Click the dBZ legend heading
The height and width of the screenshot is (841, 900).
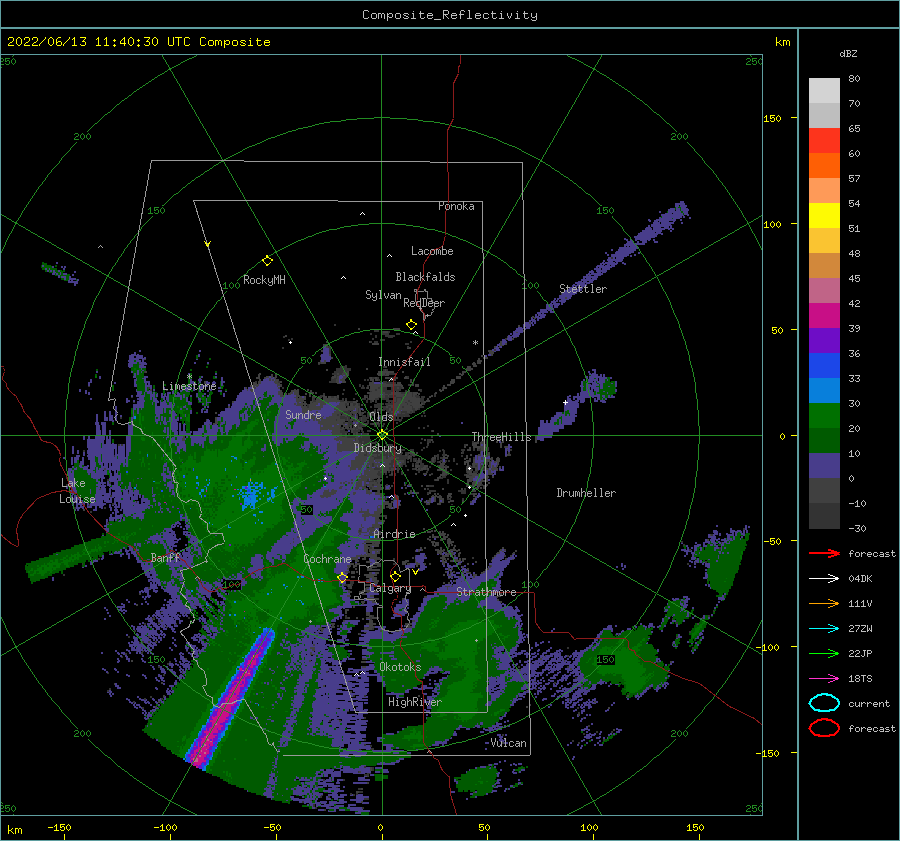(848, 53)
